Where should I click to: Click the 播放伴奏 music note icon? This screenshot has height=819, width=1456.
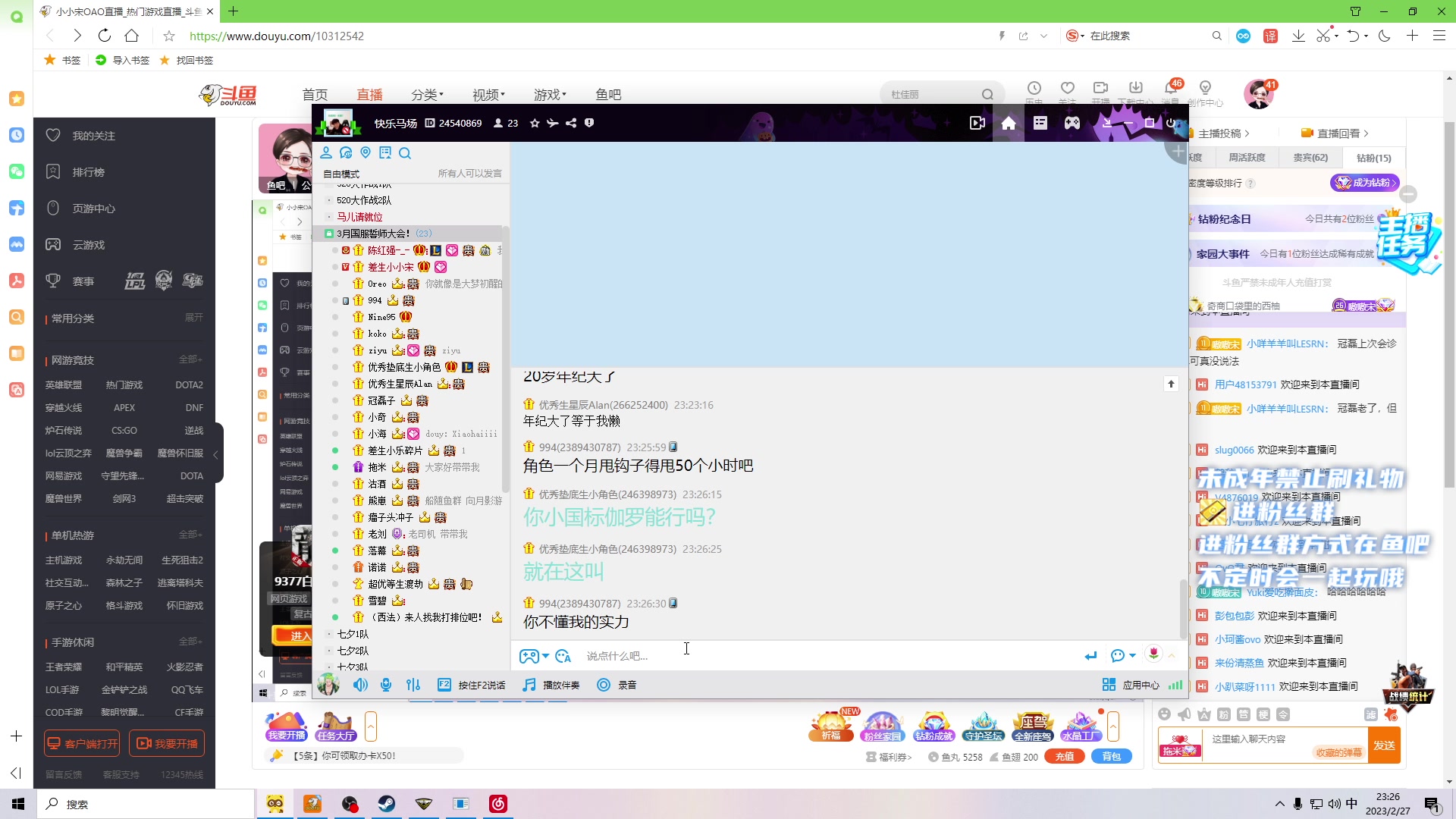click(529, 684)
